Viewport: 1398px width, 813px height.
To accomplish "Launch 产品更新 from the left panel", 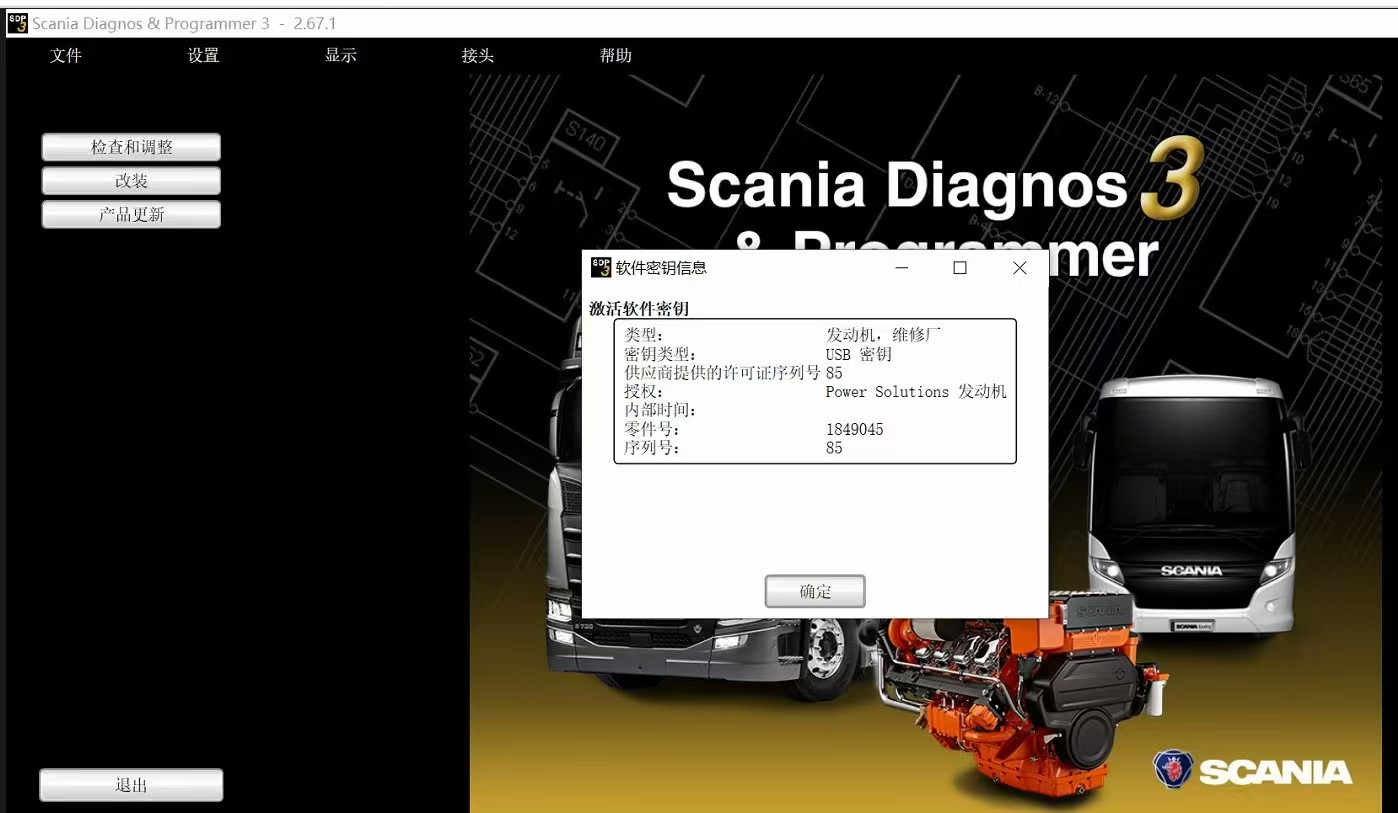I will [131, 215].
